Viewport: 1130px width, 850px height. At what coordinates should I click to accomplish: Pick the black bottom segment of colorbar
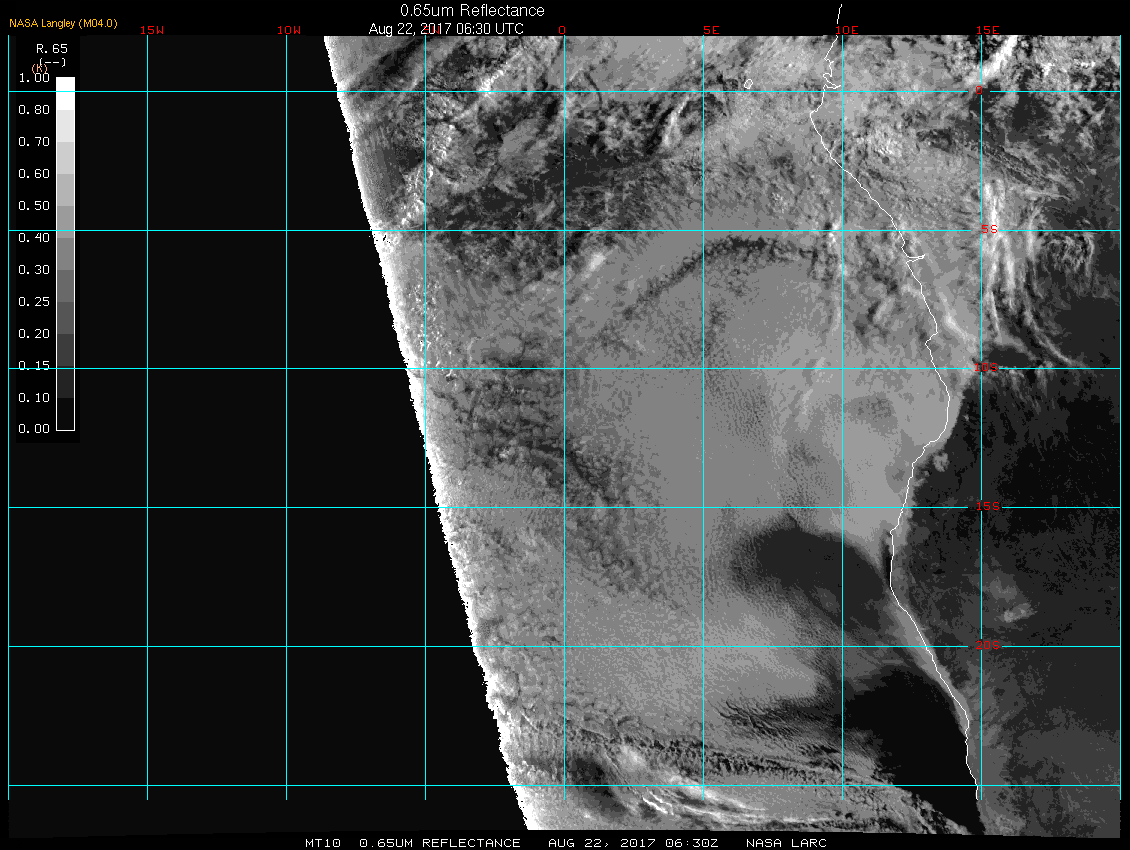click(66, 414)
